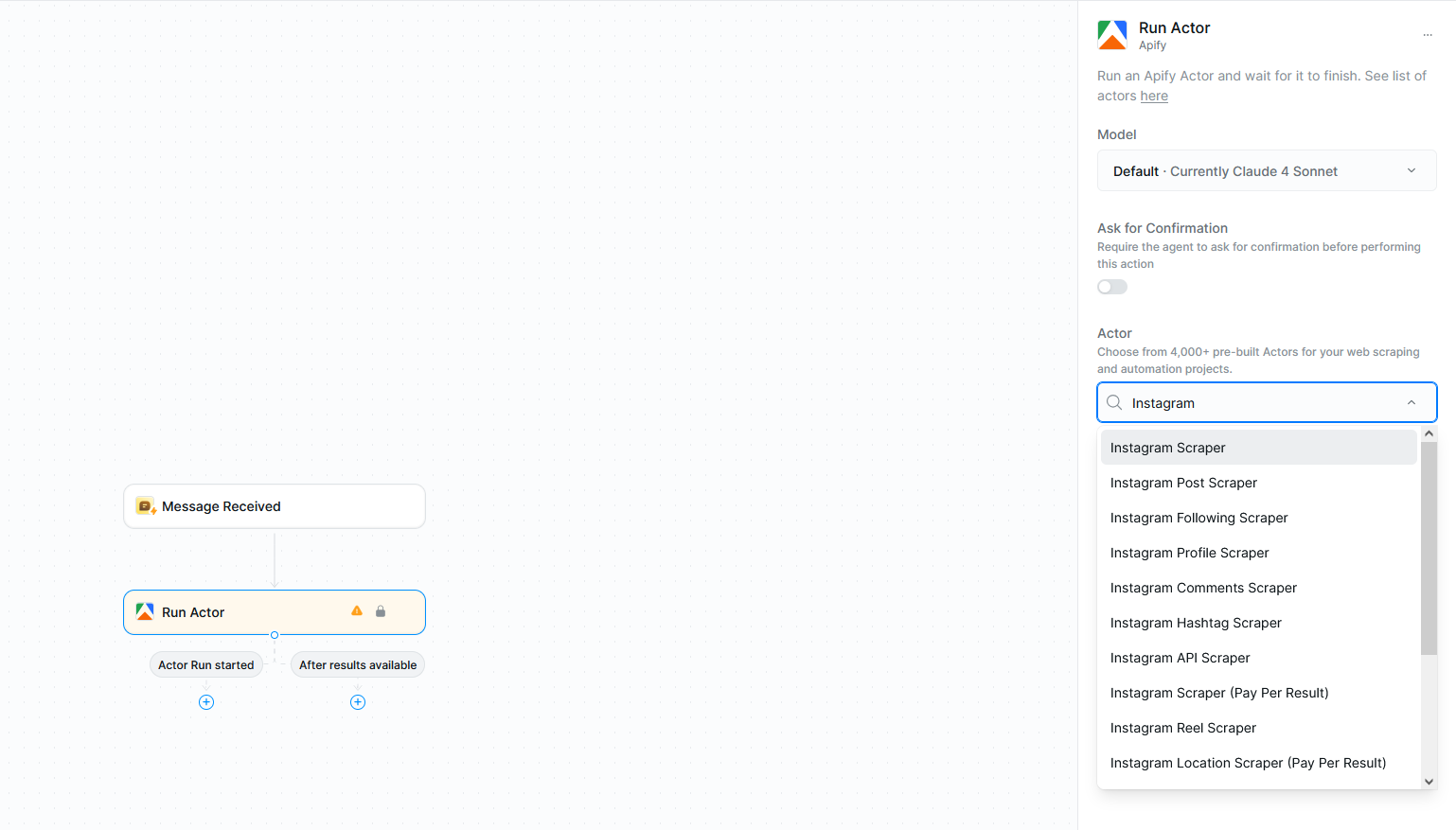Click the lock icon on the Run Actor node
Image resolution: width=1456 pixels, height=830 pixels.
click(x=381, y=610)
